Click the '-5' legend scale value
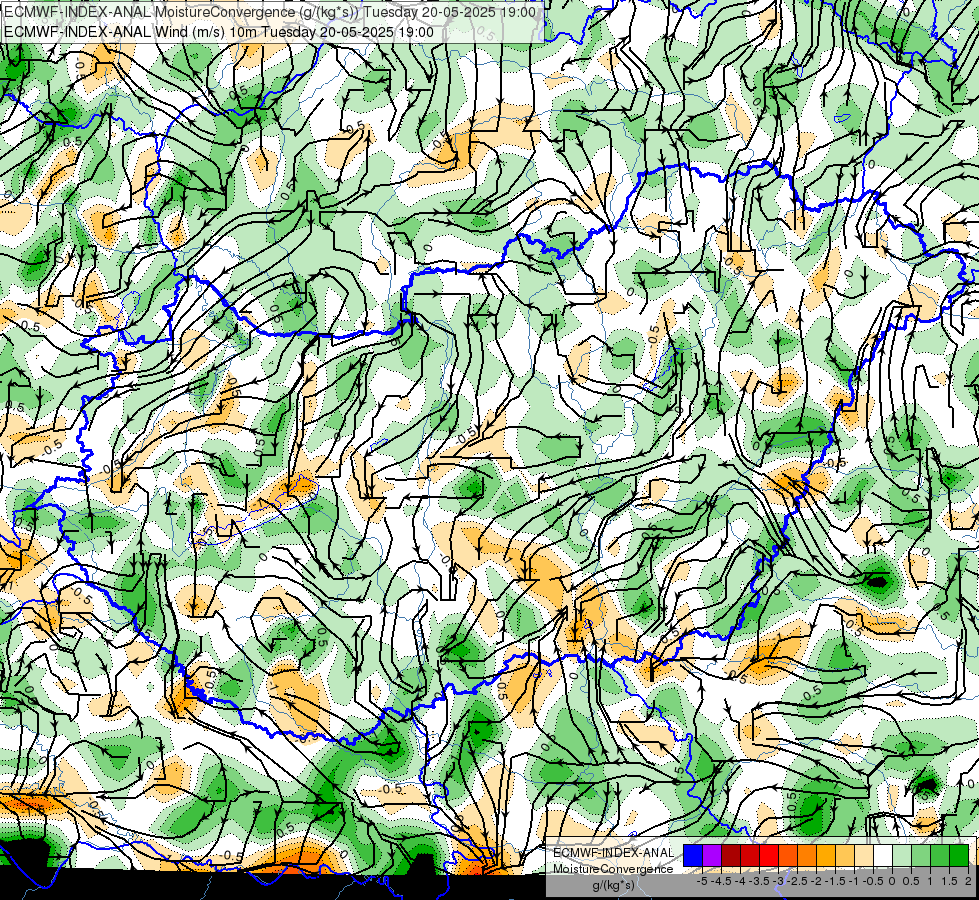Image resolution: width=979 pixels, height=900 pixels. (x=702, y=881)
